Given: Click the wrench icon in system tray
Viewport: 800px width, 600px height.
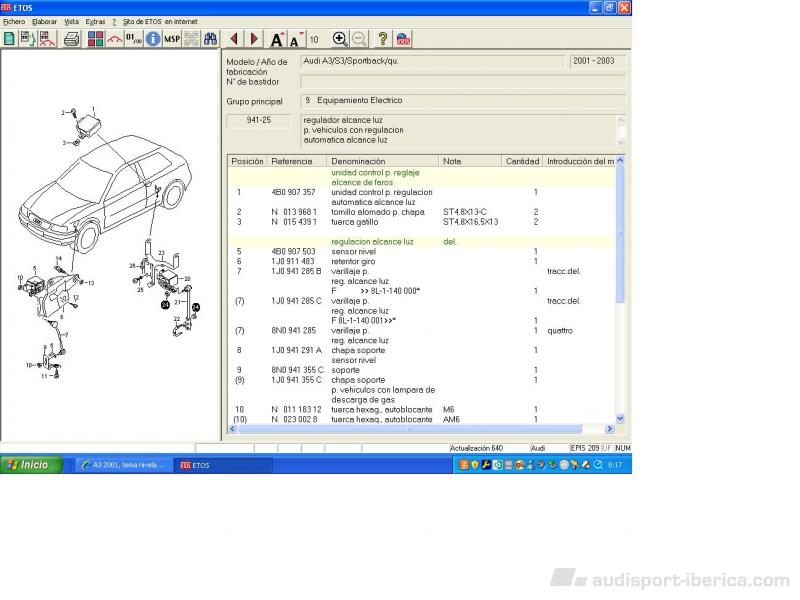Looking at the screenshot, I should 486,465.
